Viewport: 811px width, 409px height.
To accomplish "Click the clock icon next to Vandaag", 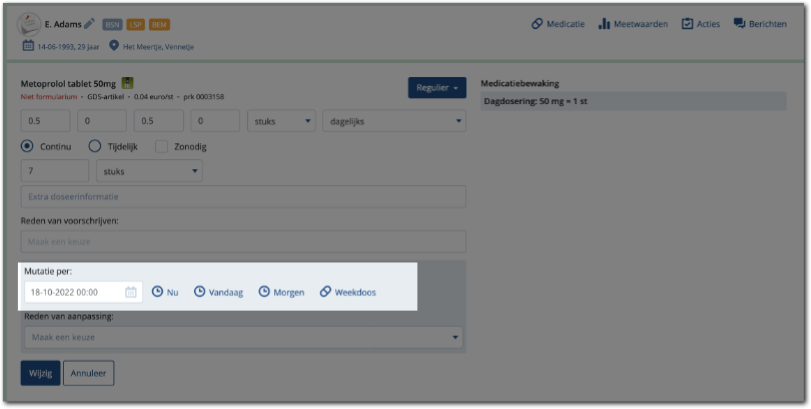I will click(200, 292).
